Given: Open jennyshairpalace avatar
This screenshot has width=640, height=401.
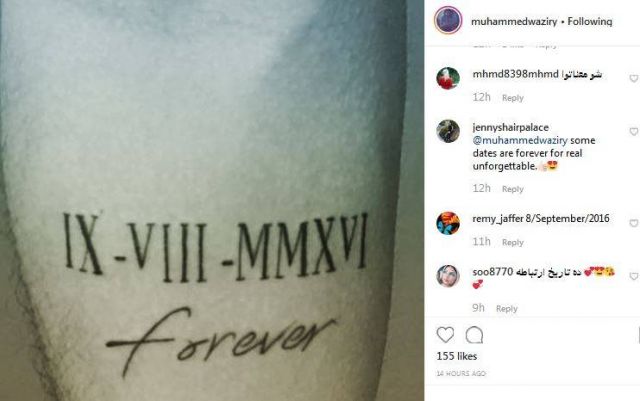Looking at the screenshot, I should (x=448, y=131).
